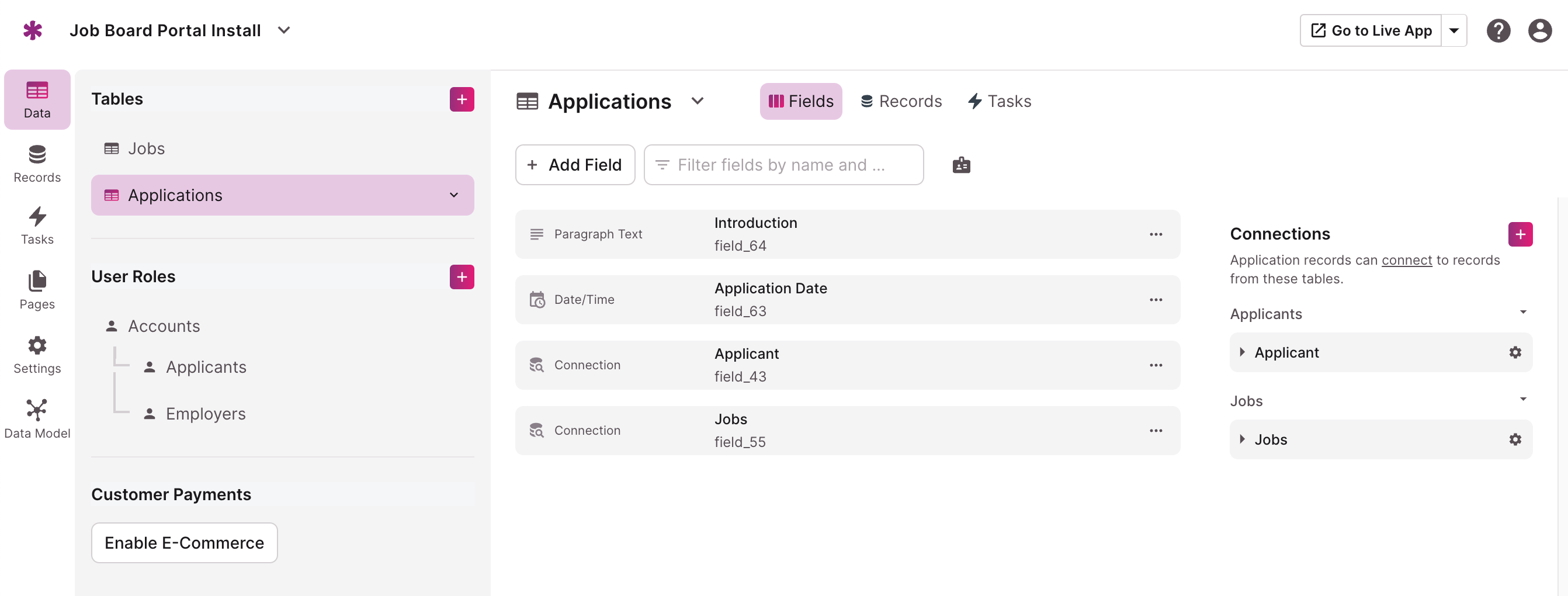Click the field filter input box
This screenshot has height=596, width=1568.
tap(784, 164)
